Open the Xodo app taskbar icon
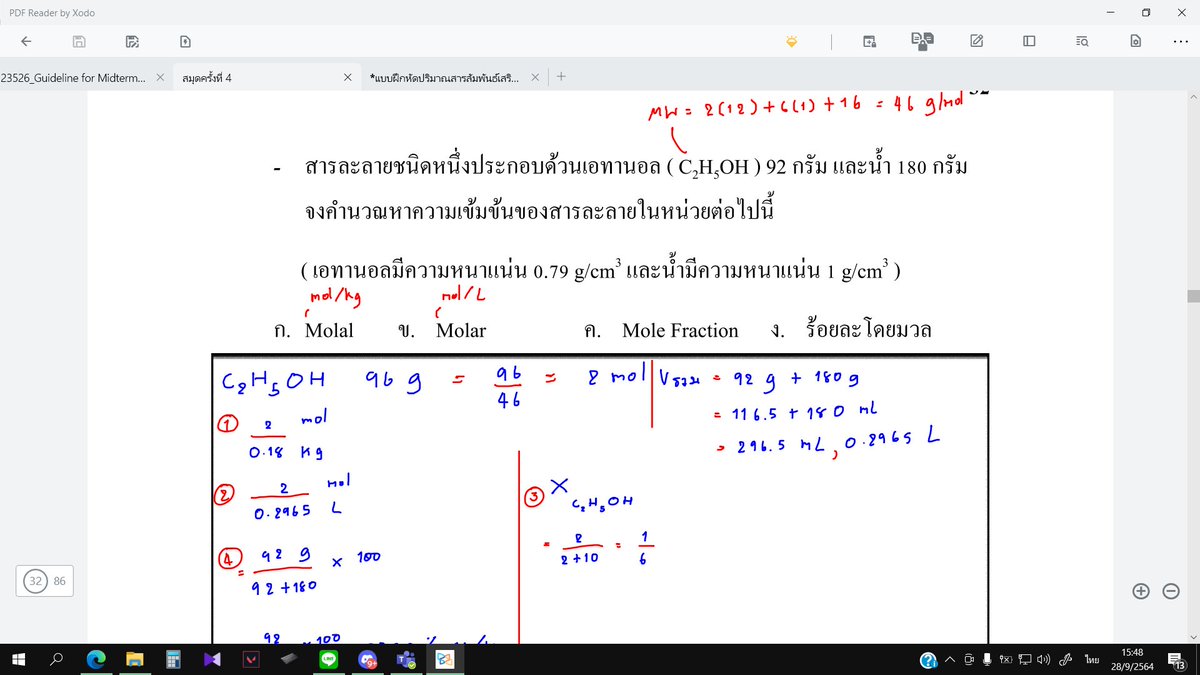The height and width of the screenshot is (675, 1200). point(443,659)
